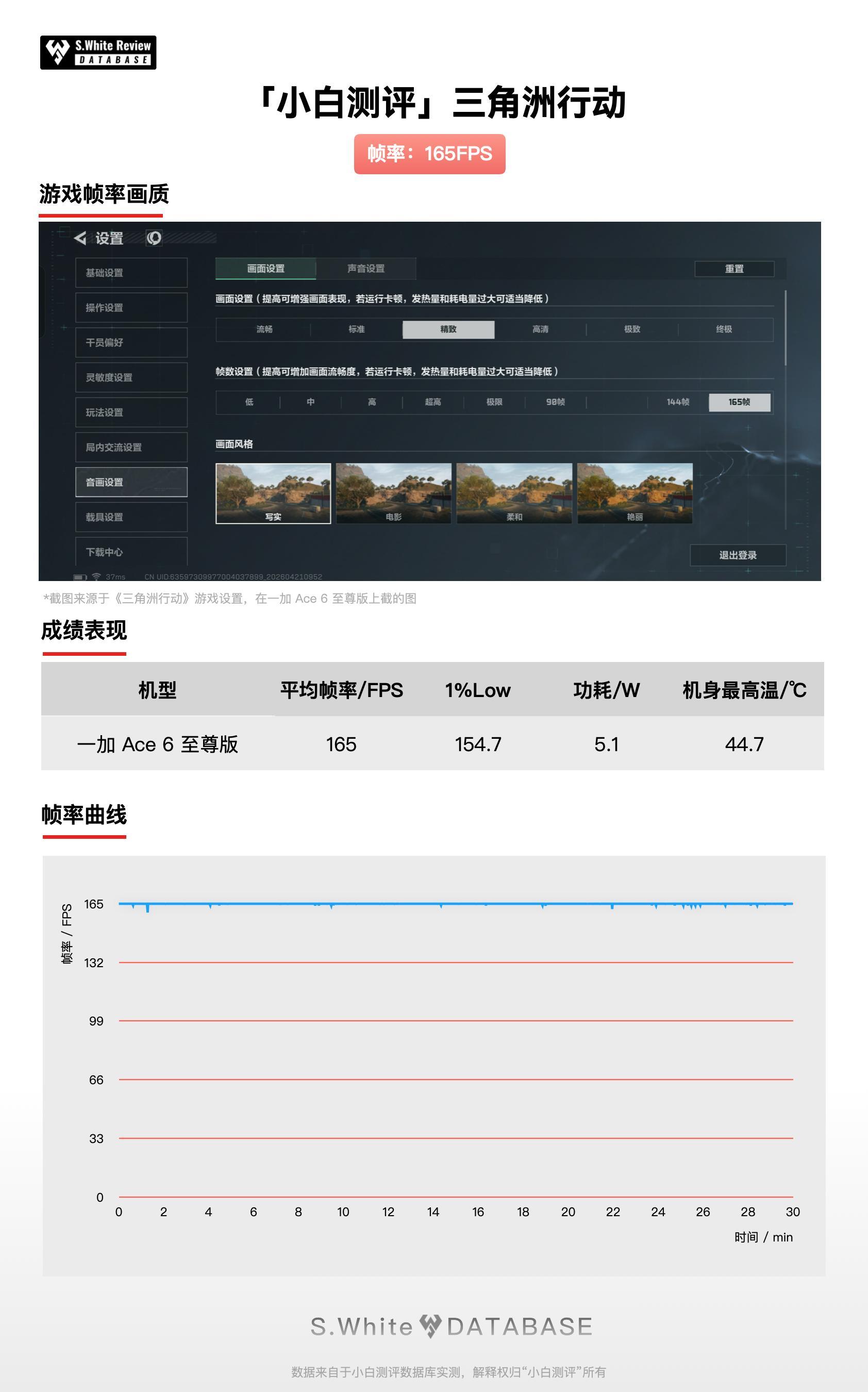Select 音画设置 in the sidebar

pyautogui.click(x=131, y=482)
